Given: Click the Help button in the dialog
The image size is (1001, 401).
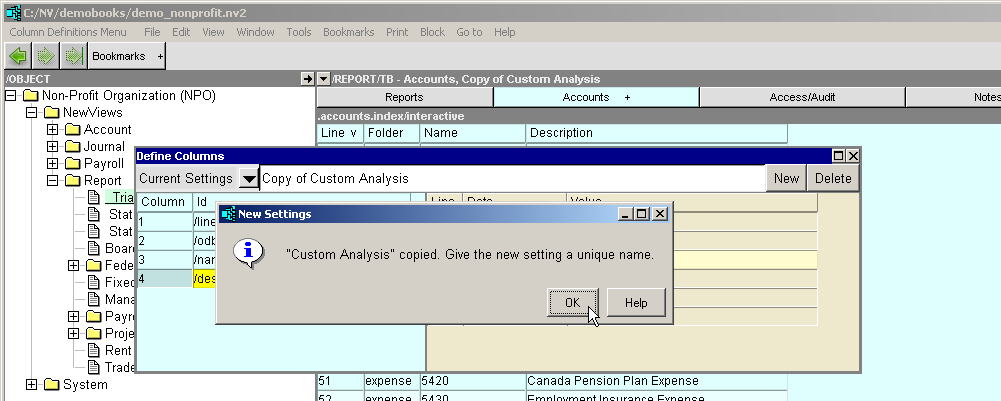Looking at the screenshot, I should click(x=635, y=303).
